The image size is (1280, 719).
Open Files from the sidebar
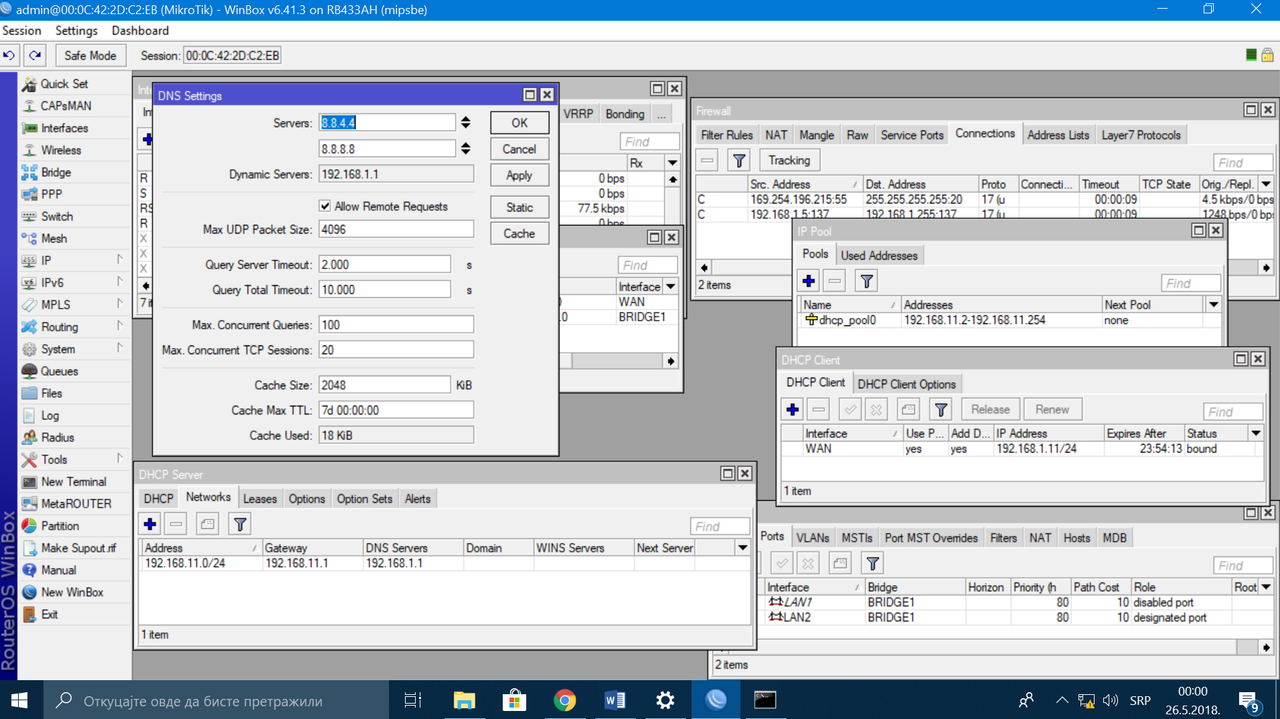click(x=51, y=393)
